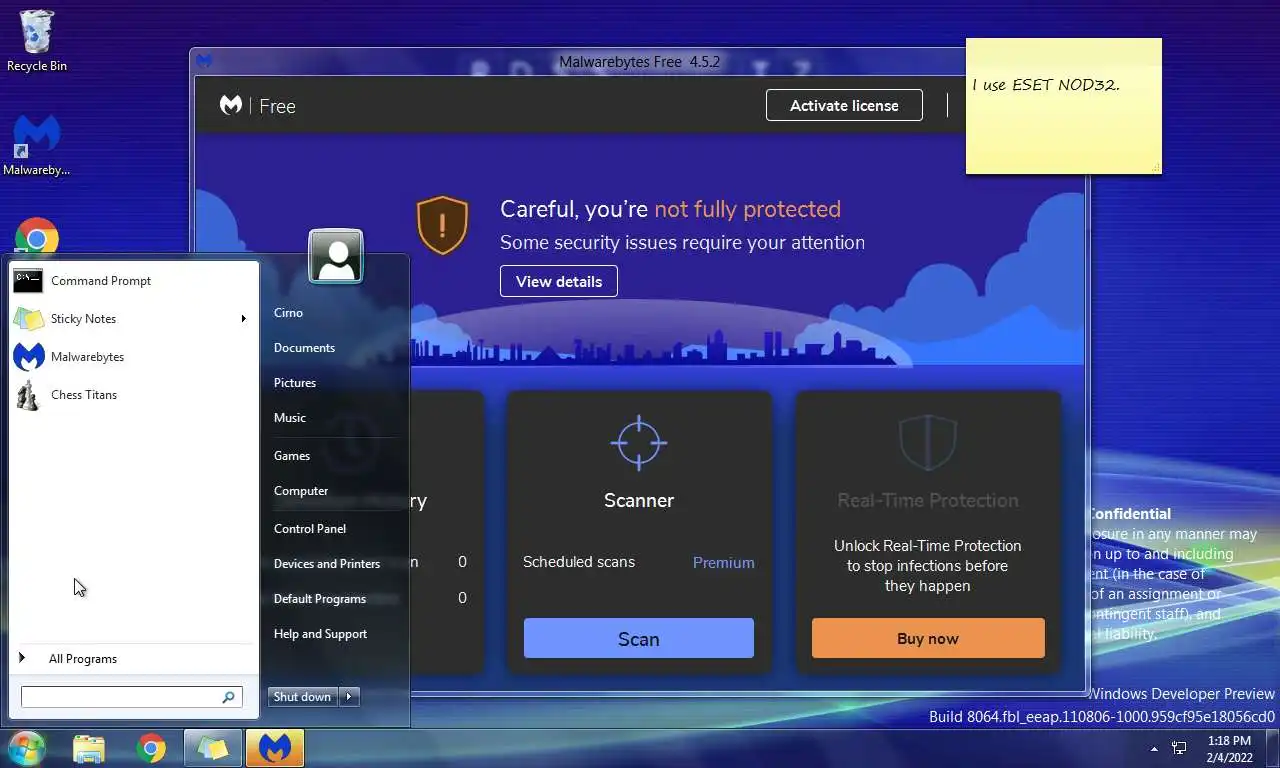Launch Command Prompt from Start menu
Image resolution: width=1280 pixels, height=768 pixels.
coord(133,281)
